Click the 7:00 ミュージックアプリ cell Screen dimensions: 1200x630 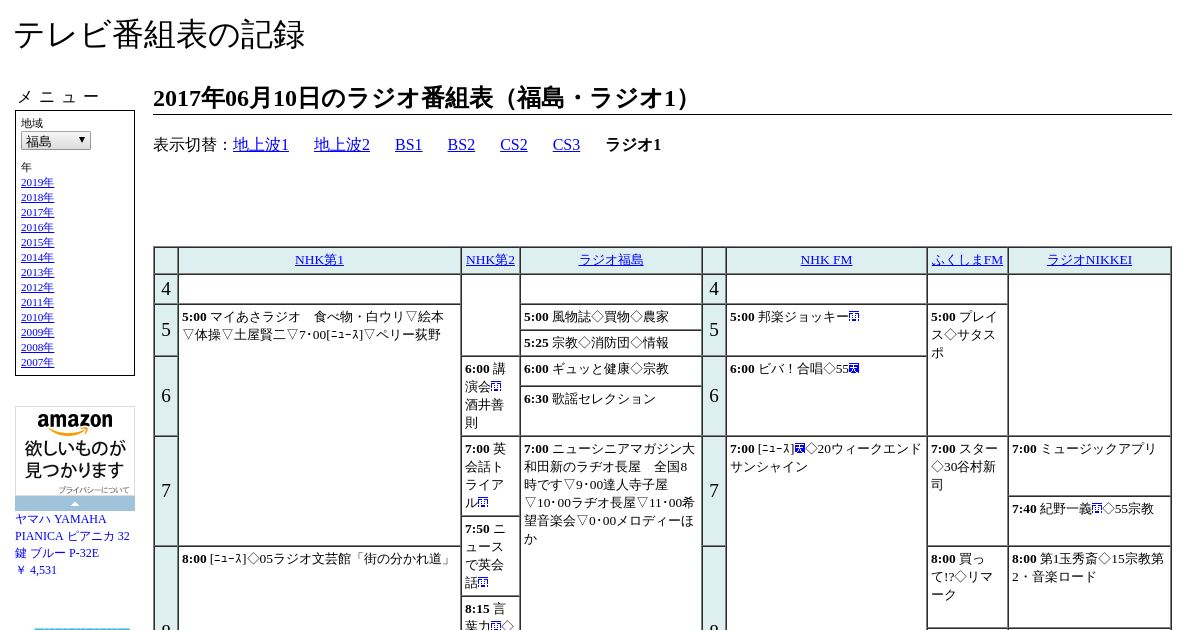coord(1089,466)
